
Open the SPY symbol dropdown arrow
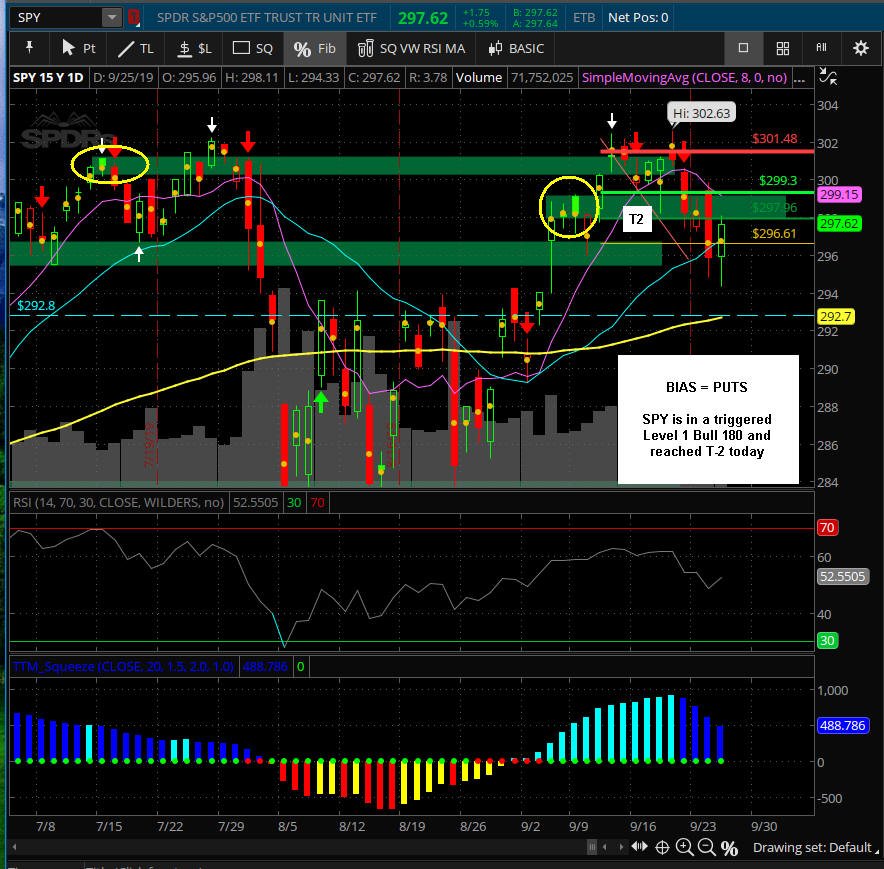click(112, 17)
